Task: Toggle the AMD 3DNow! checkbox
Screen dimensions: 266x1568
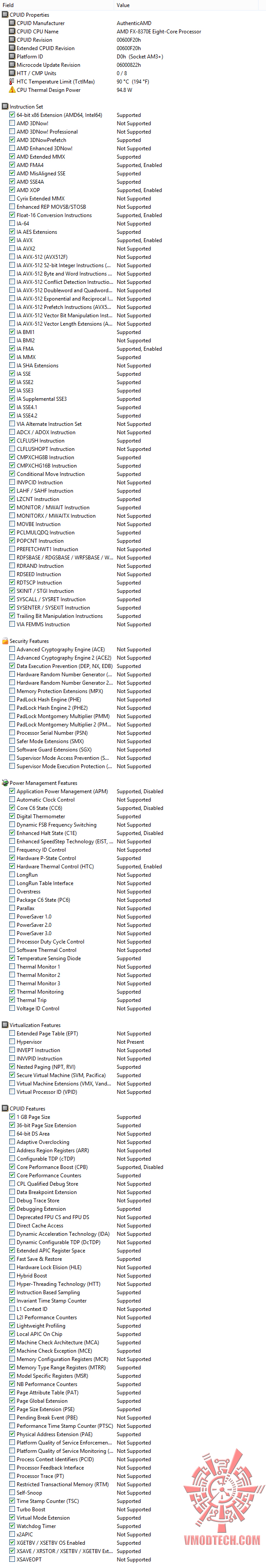Action: pyautogui.click(x=12, y=123)
